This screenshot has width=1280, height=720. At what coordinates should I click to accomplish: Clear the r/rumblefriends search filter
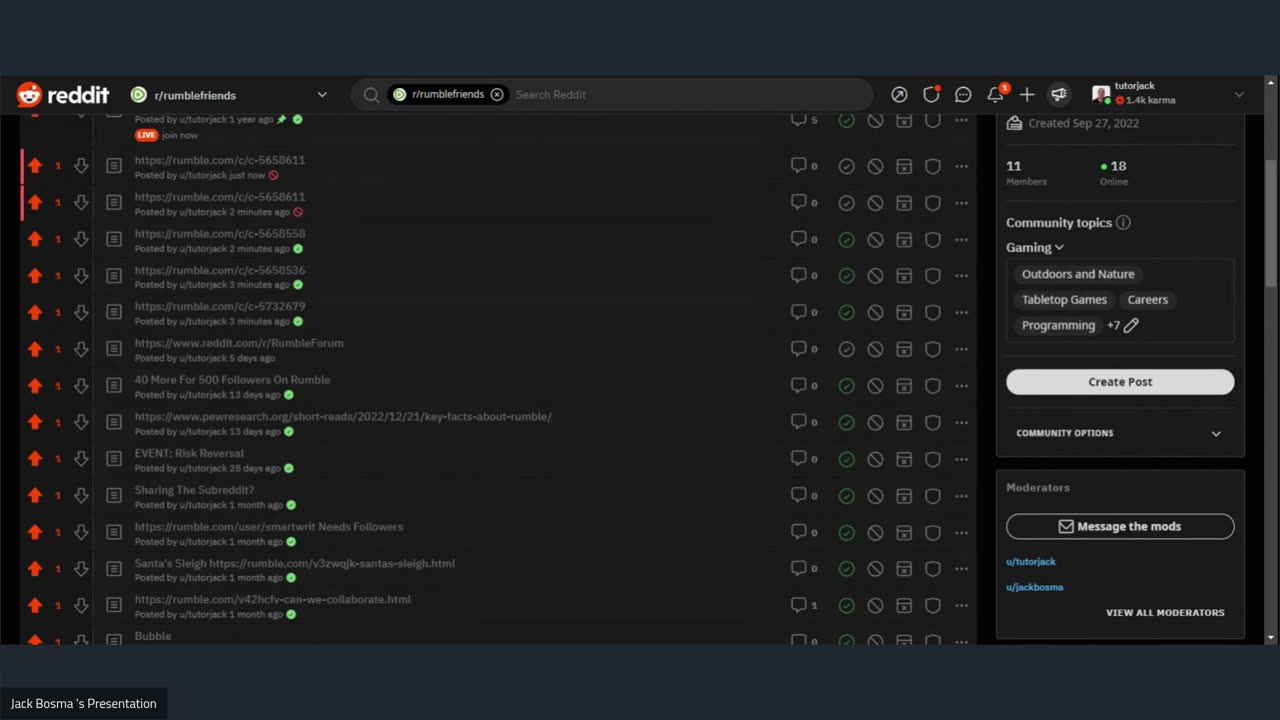click(x=497, y=95)
